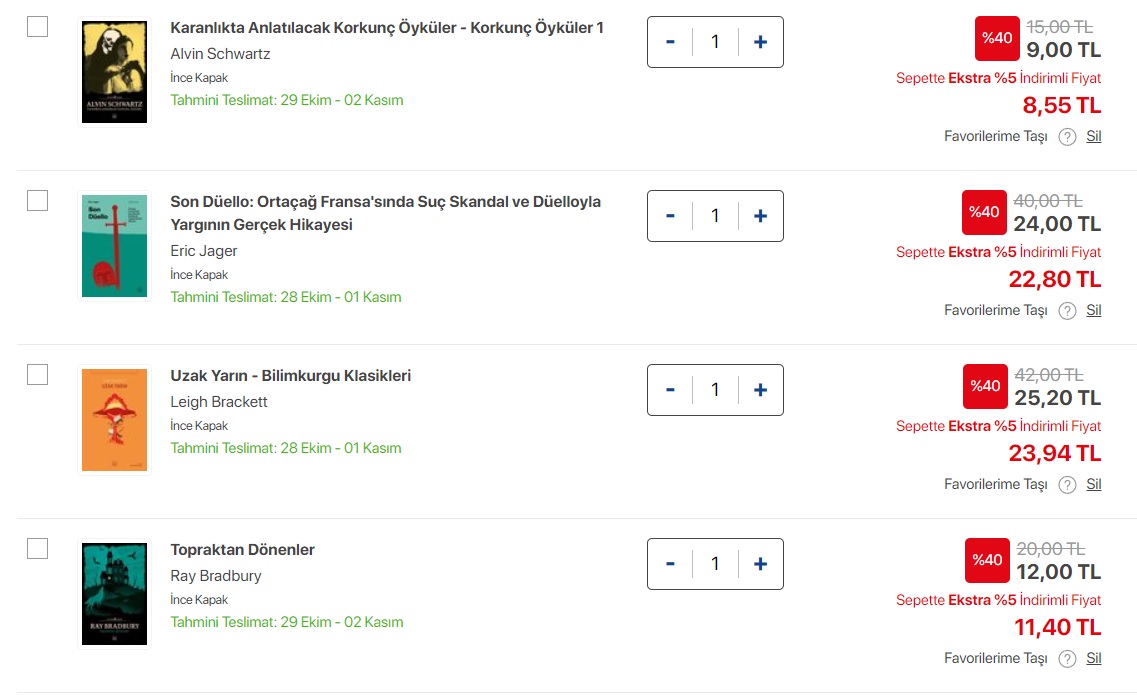Click Favorilerime Taşı for Karanlıkta Anlatılacak
The width and height of the screenshot is (1137, 695).
[x=995, y=136]
